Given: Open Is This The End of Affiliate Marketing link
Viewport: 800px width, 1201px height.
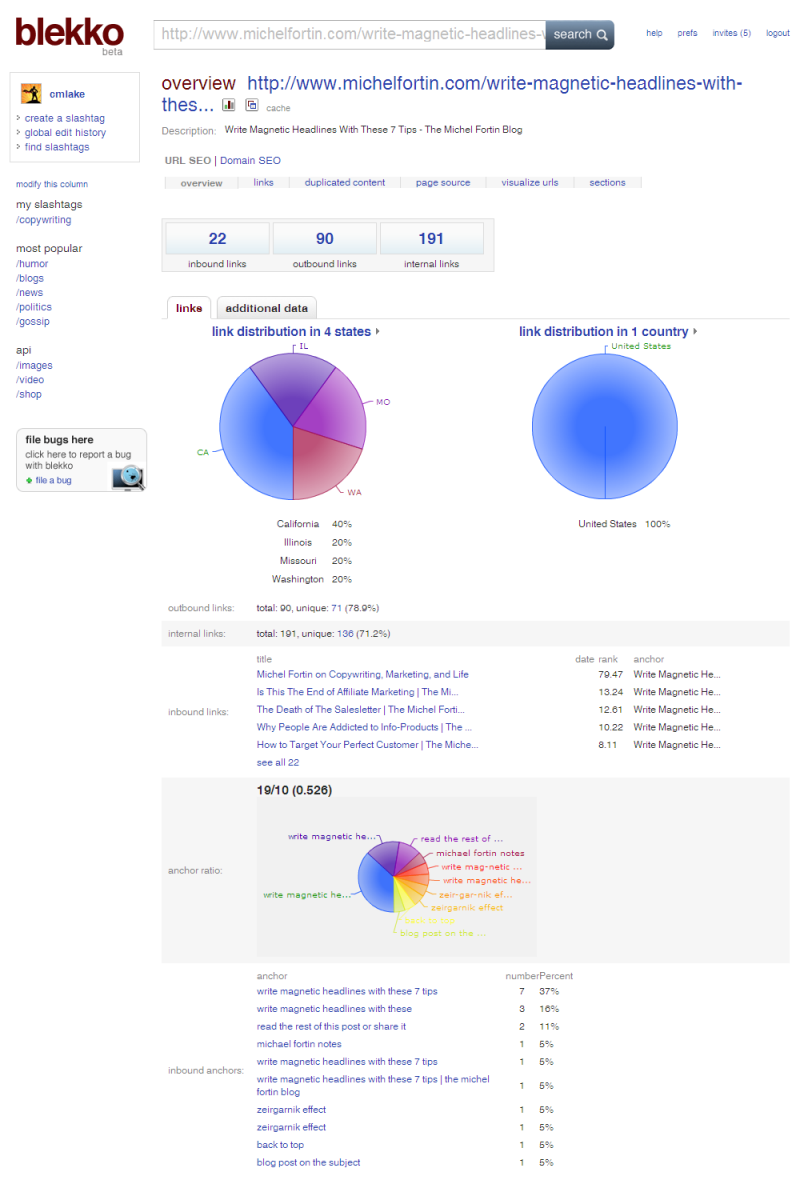Looking at the screenshot, I should pyautogui.click(x=357, y=692).
